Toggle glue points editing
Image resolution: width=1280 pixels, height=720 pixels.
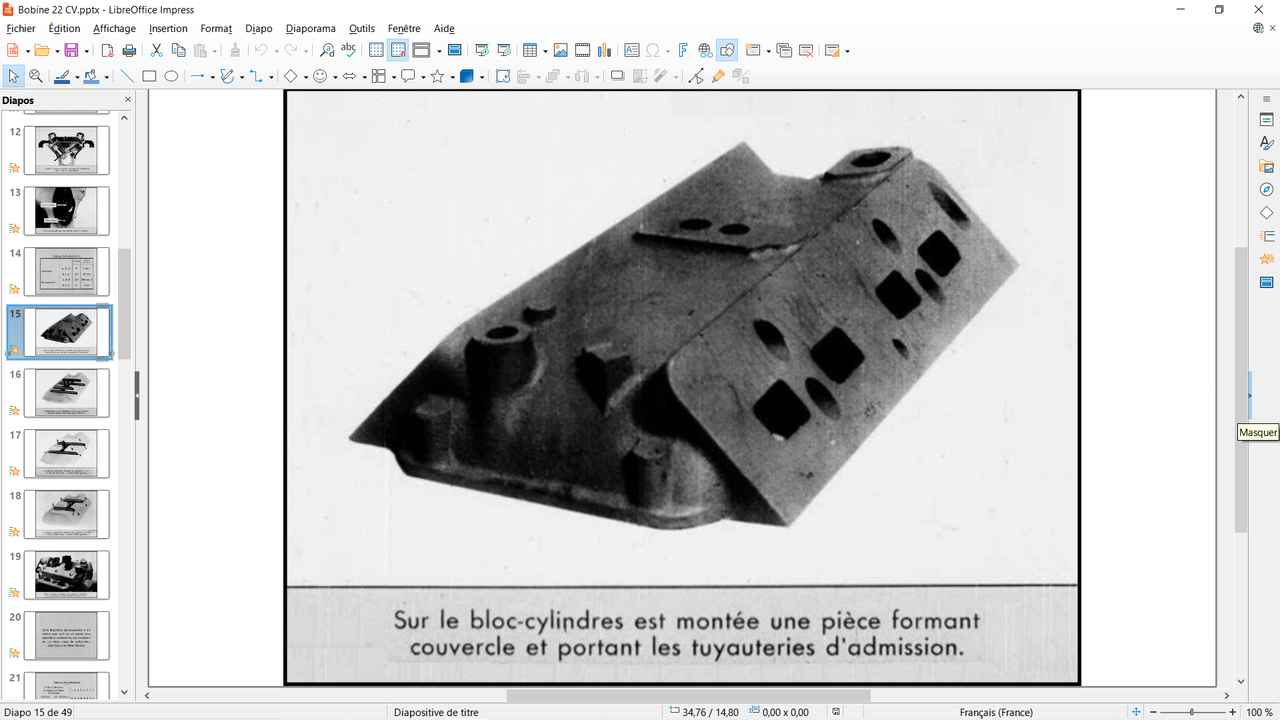click(718, 76)
